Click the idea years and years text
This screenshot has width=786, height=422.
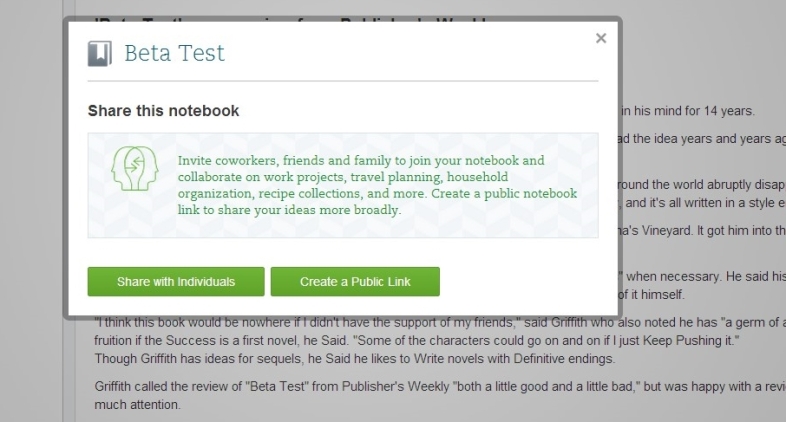tap(702, 139)
